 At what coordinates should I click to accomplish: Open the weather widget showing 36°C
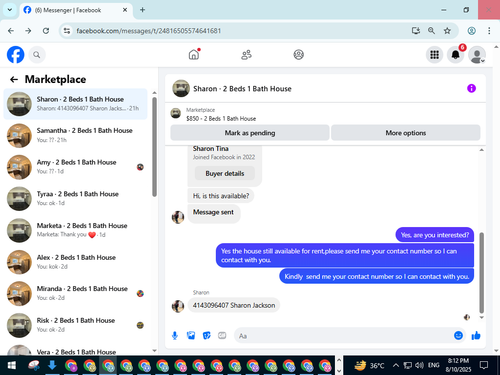click(369, 366)
